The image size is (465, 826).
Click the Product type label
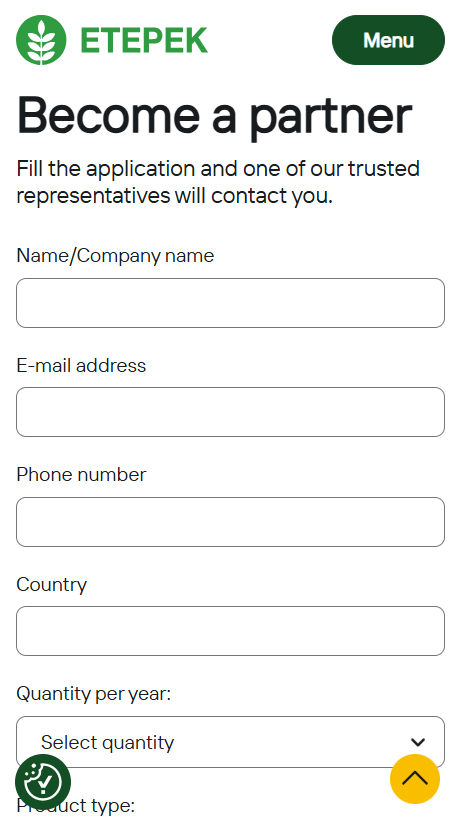pos(76,805)
